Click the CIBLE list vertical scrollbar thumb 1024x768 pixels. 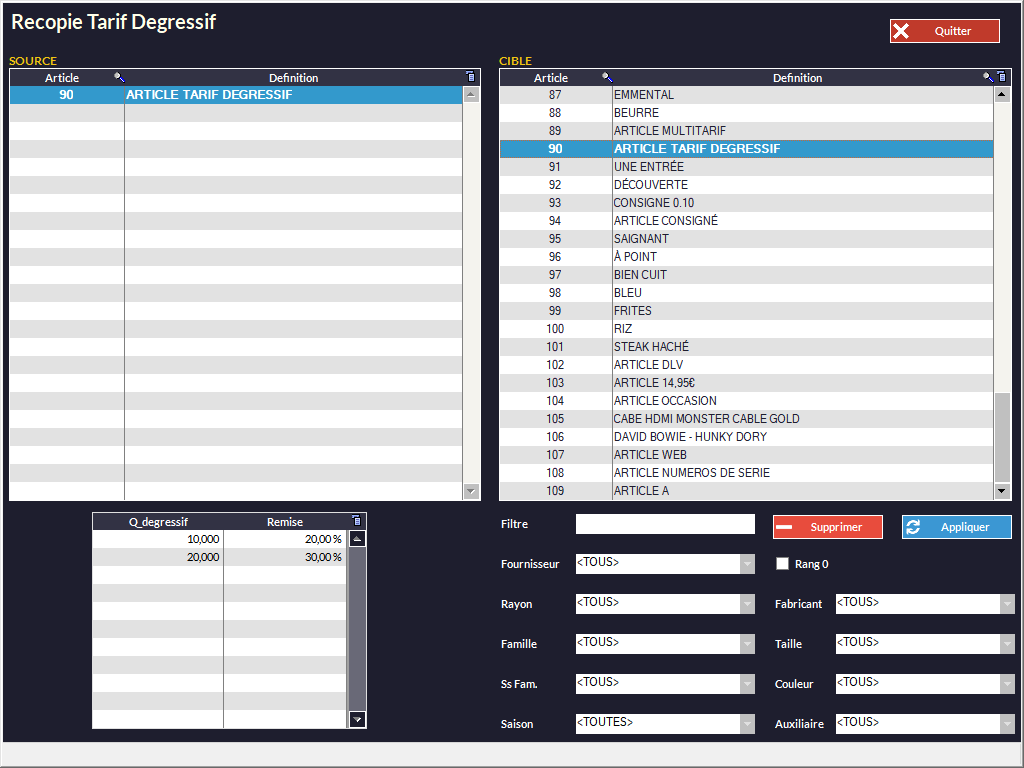[x=1002, y=436]
